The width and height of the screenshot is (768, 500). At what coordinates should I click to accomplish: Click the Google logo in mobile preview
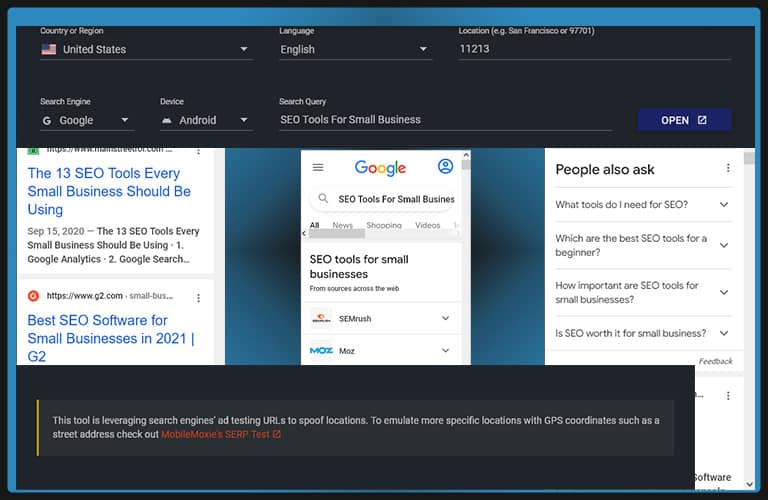(x=380, y=168)
